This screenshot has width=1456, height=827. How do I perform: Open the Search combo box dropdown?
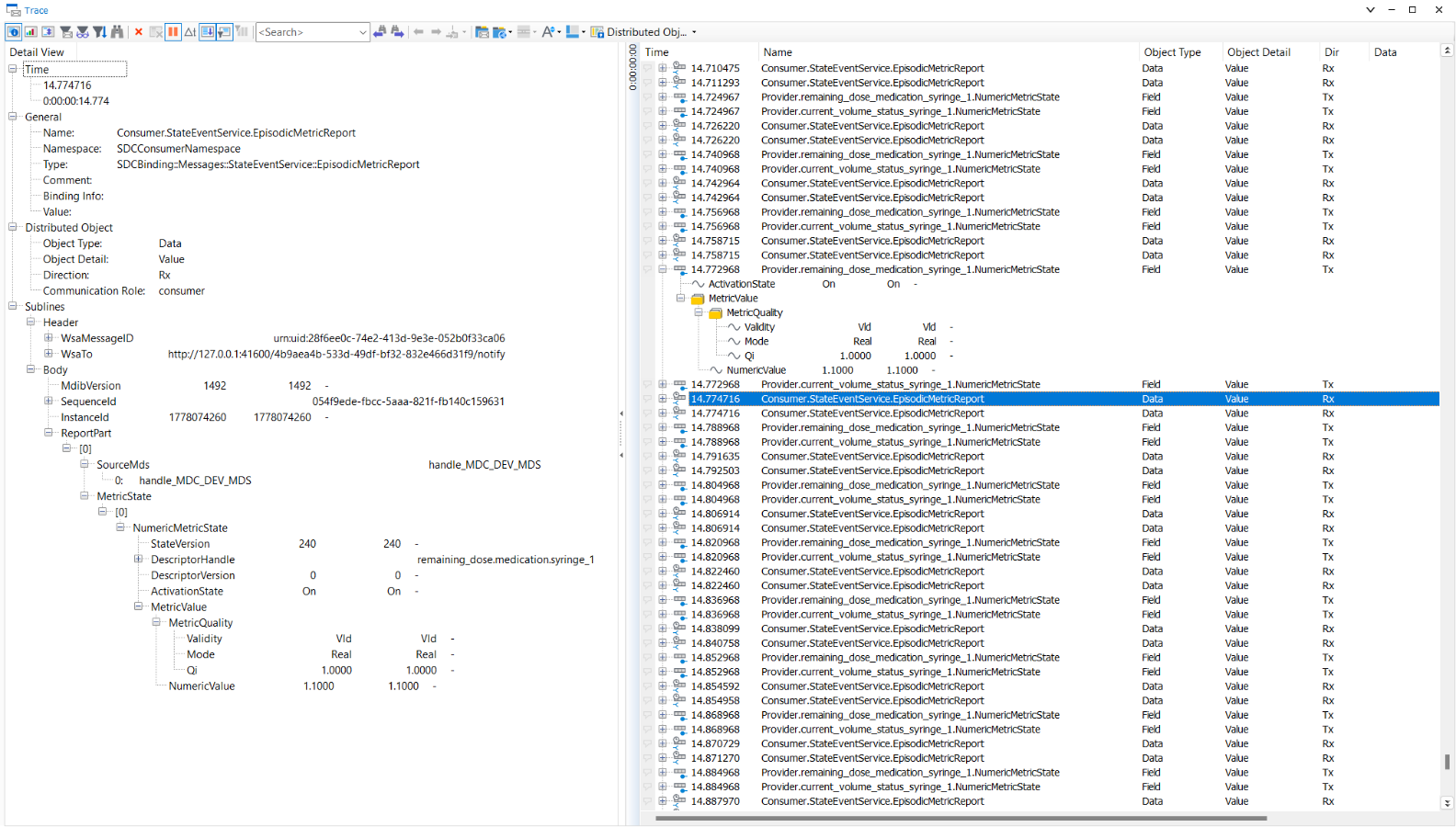(362, 32)
